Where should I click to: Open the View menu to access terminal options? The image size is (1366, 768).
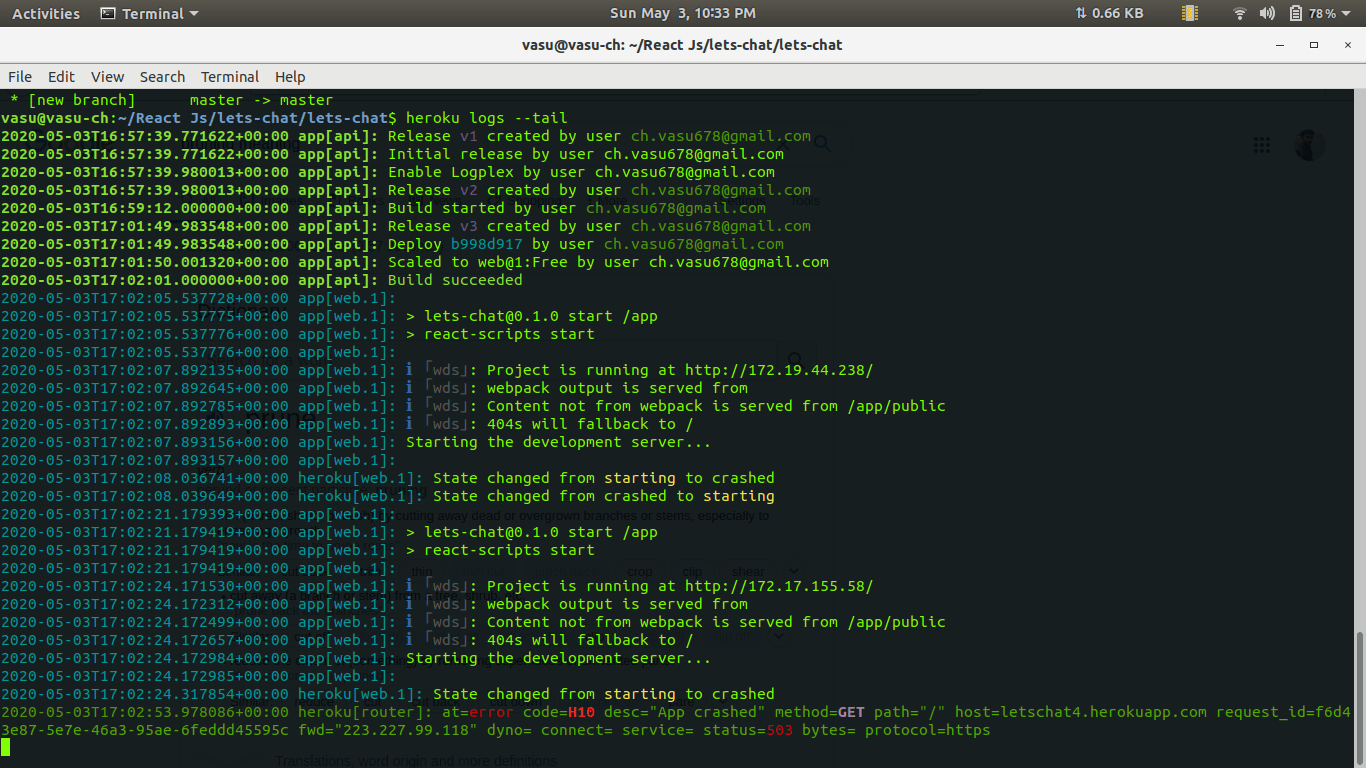point(107,77)
